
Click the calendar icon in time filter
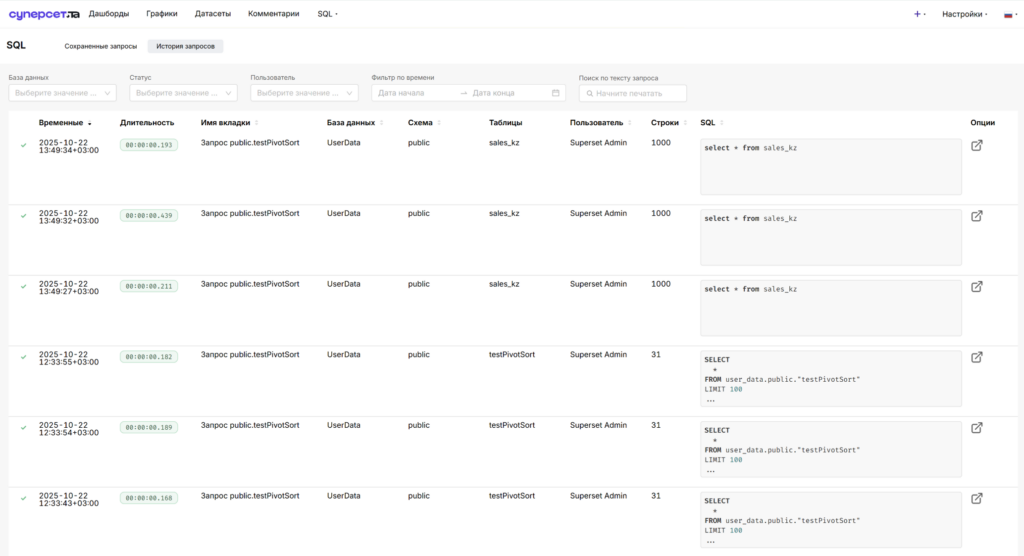[555, 93]
